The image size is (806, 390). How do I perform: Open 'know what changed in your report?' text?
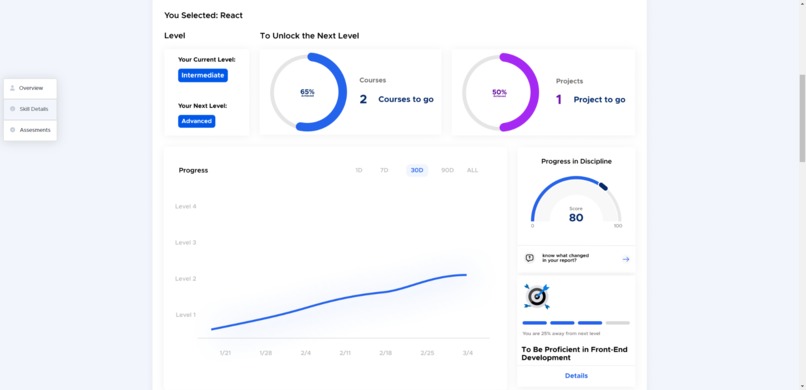pos(565,258)
